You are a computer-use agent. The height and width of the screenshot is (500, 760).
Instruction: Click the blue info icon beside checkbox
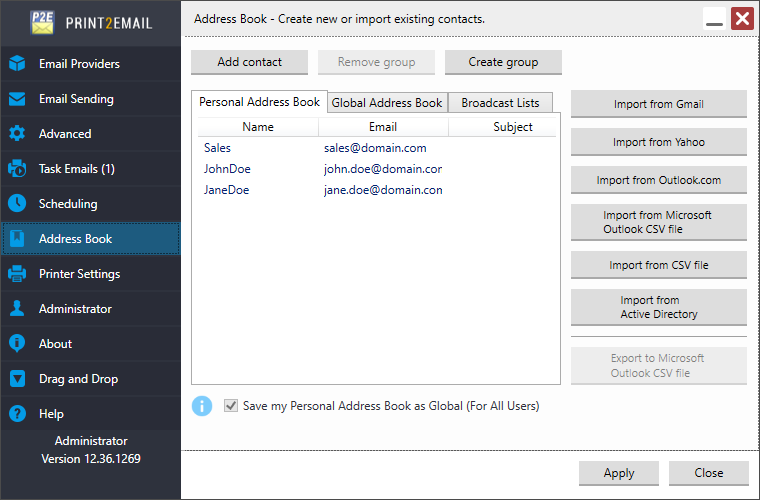click(202, 406)
